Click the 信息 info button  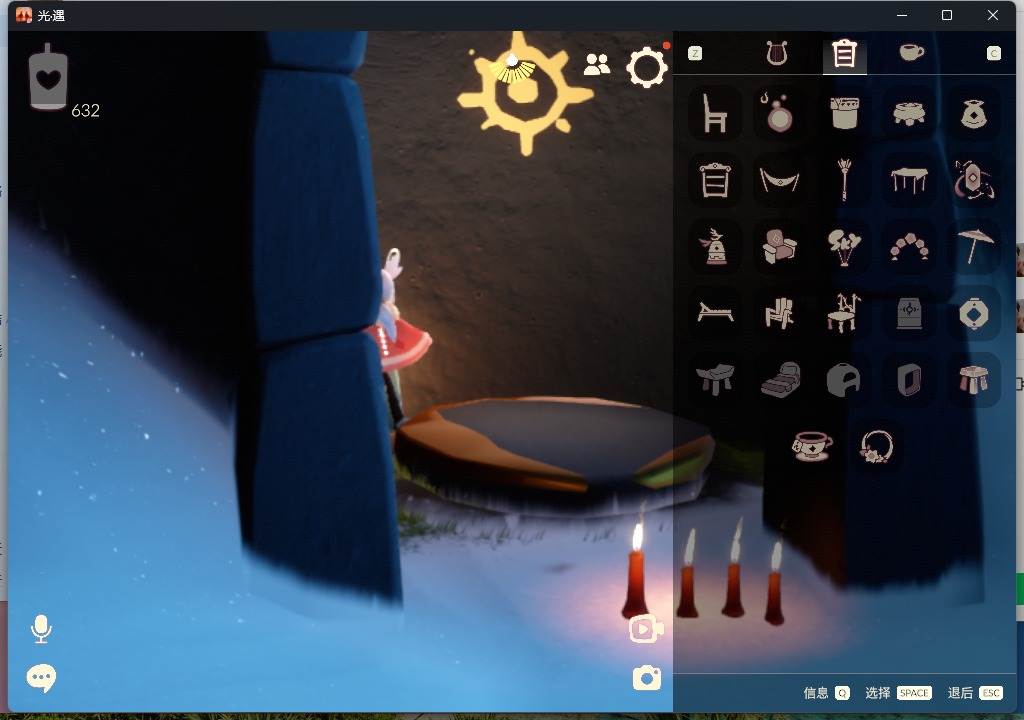pos(826,693)
